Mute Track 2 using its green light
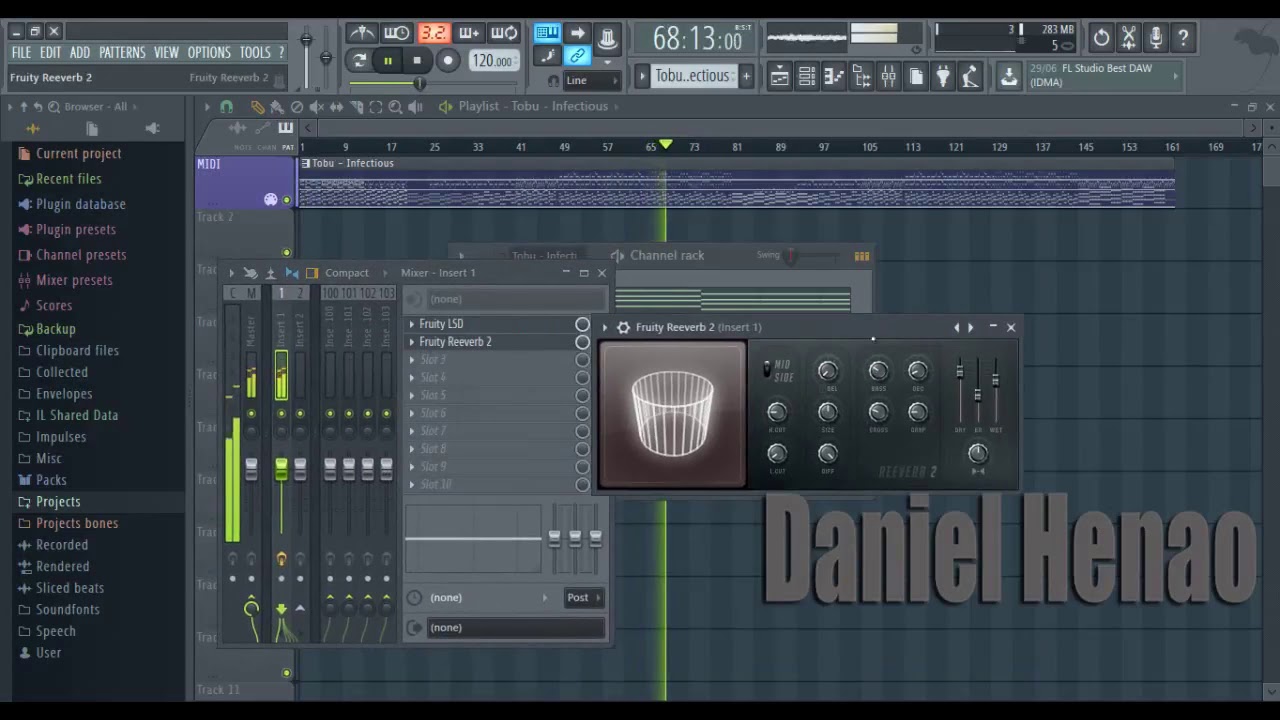This screenshot has width=1280, height=720. 287,253
